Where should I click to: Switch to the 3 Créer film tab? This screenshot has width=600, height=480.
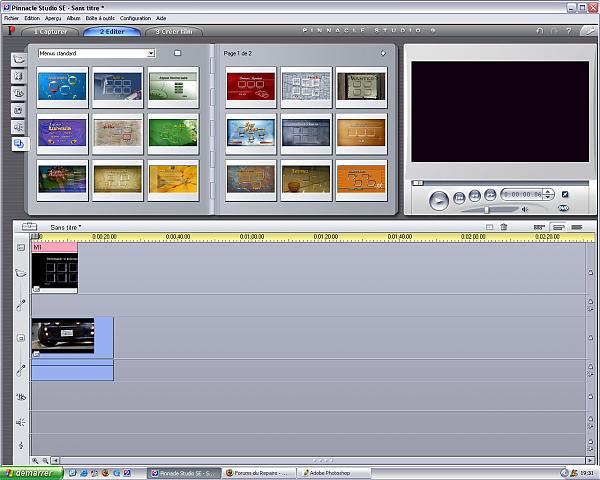point(174,31)
